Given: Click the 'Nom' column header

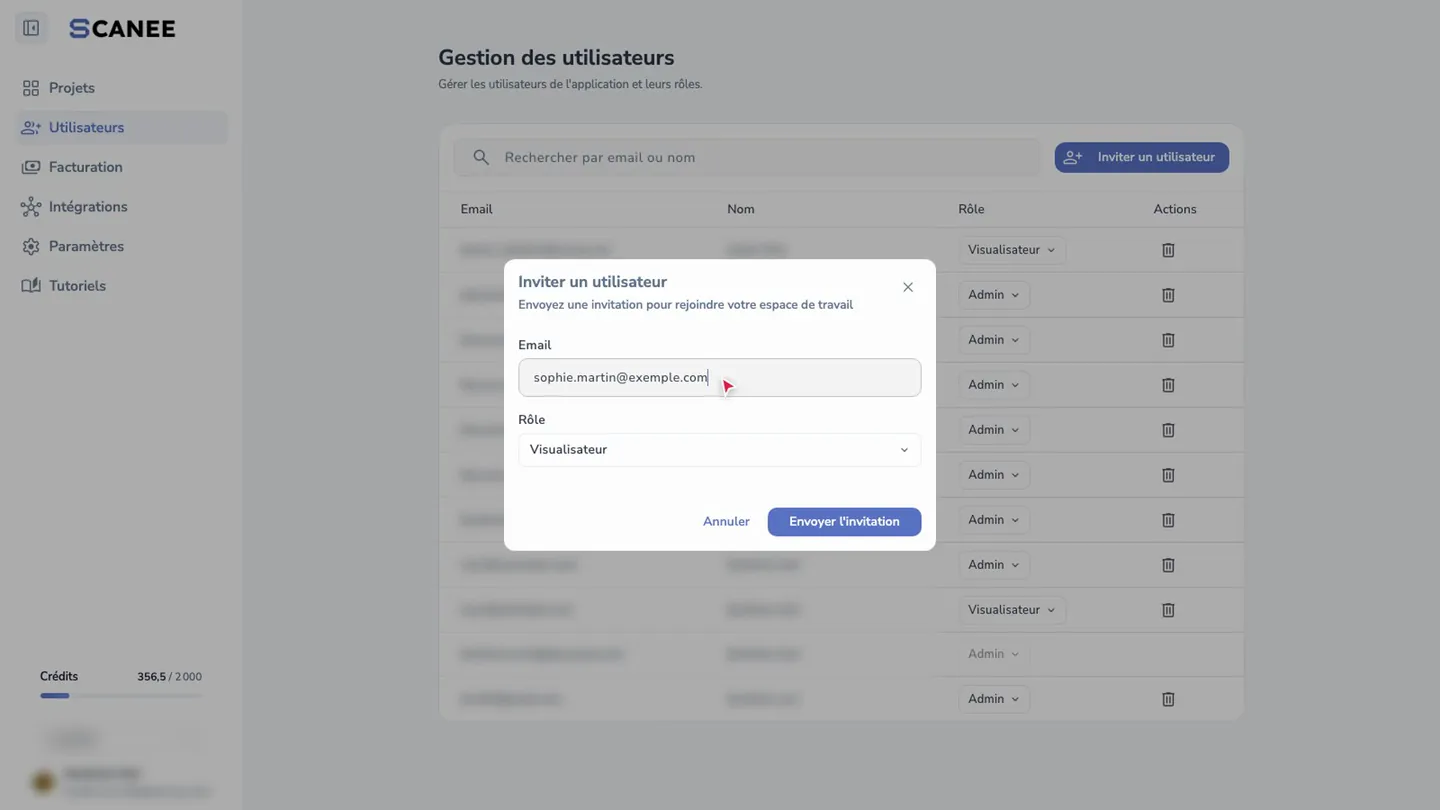Looking at the screenshot, I should point(741,209).
